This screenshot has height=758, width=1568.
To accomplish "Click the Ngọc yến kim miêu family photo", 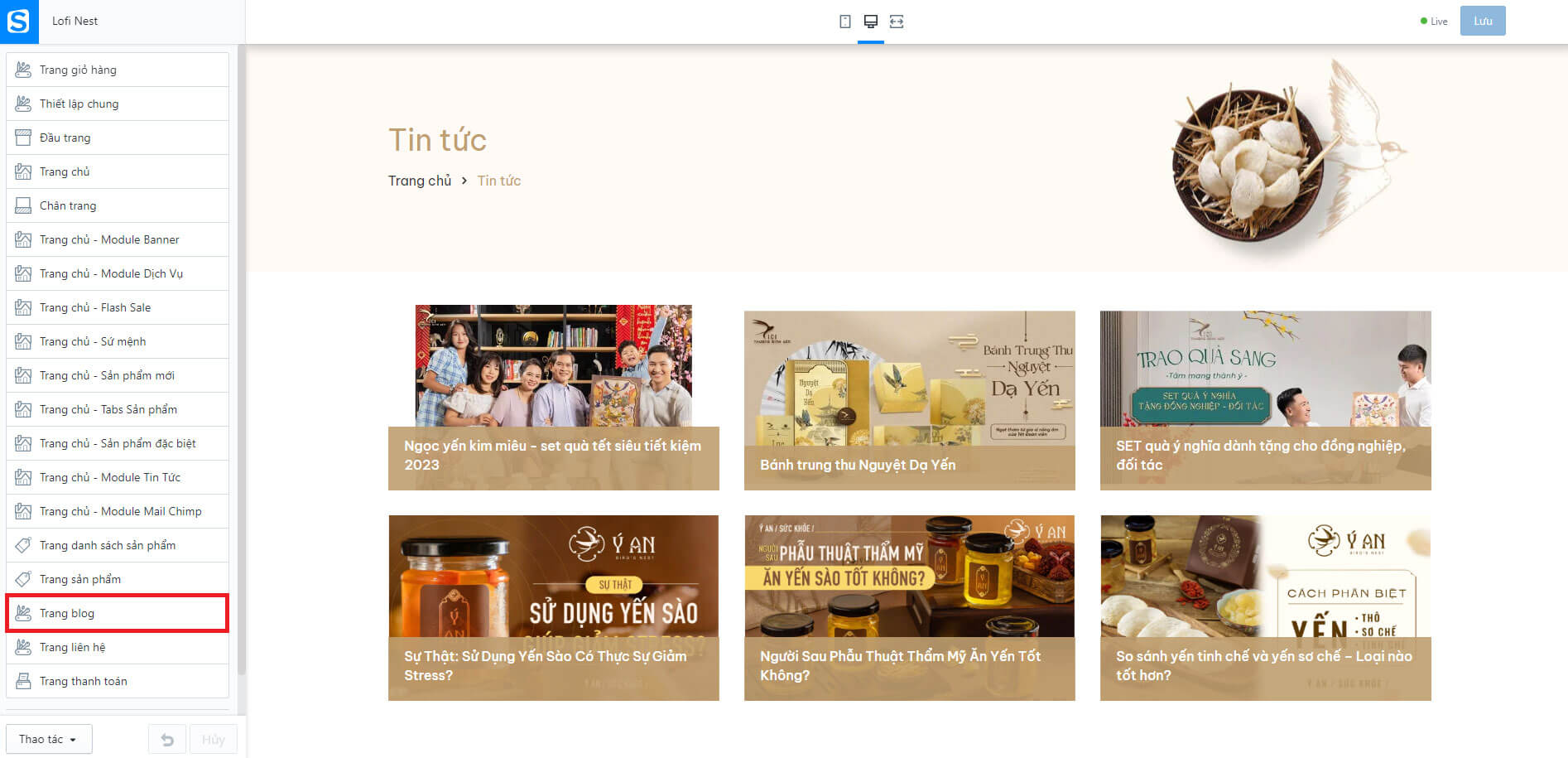I will coord(554,366).
